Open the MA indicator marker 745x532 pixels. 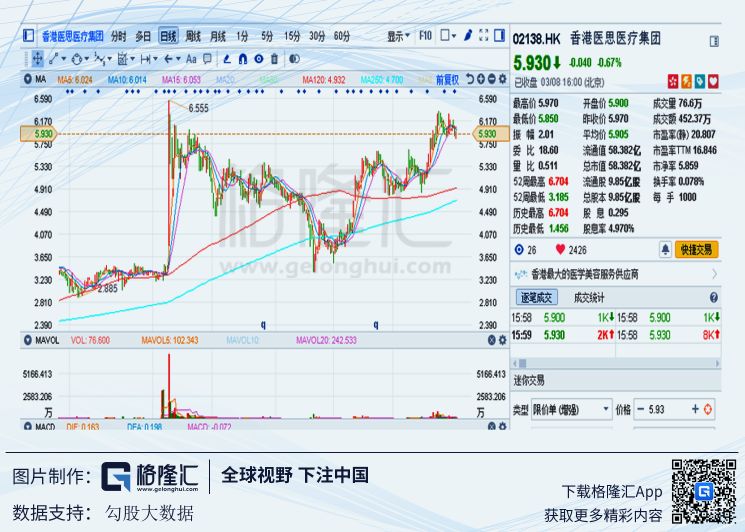point(28,79)
